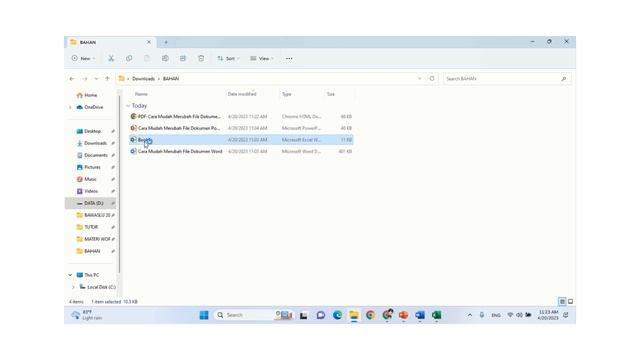This screenshot has height=360, width=640.
Task: Open DATA (D:) drive in sidebar
Action: [x=90, y=203]
